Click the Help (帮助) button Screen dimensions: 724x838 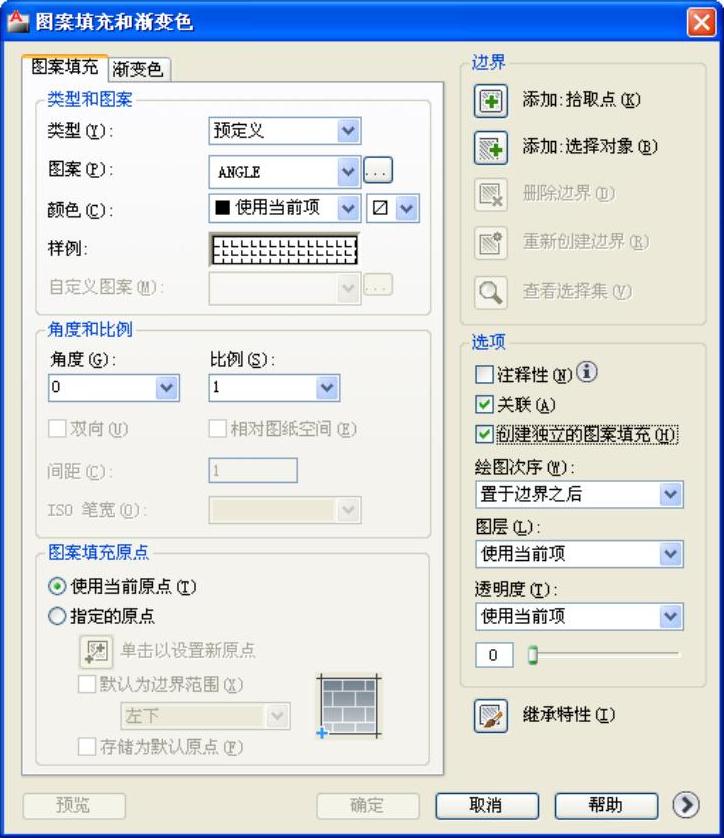(606, 805)
